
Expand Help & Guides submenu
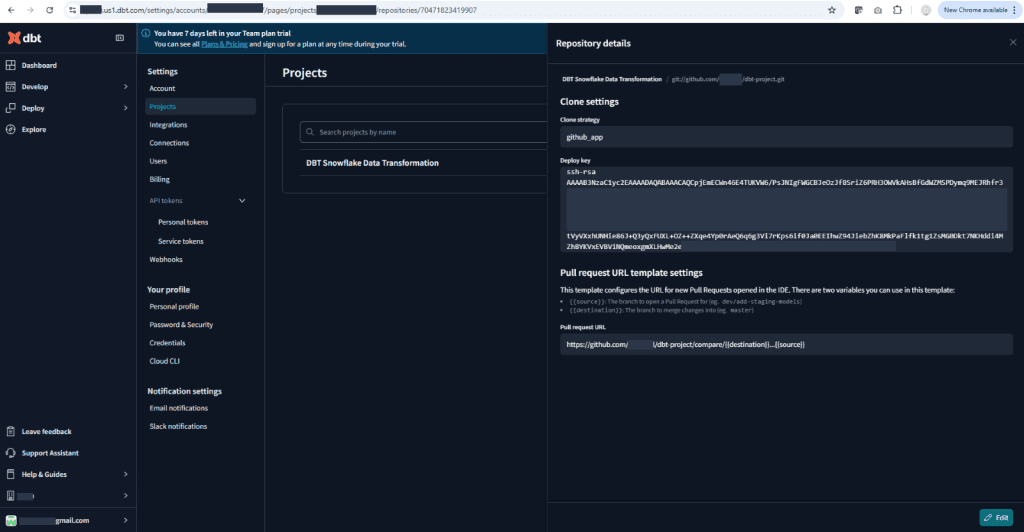coord(125,474)
